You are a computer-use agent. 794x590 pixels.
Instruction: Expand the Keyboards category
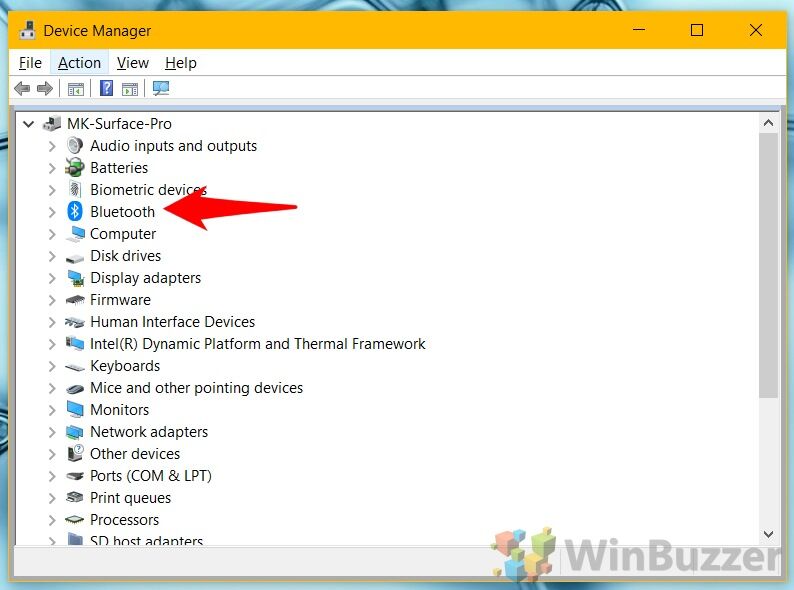[x=52, y=366]
